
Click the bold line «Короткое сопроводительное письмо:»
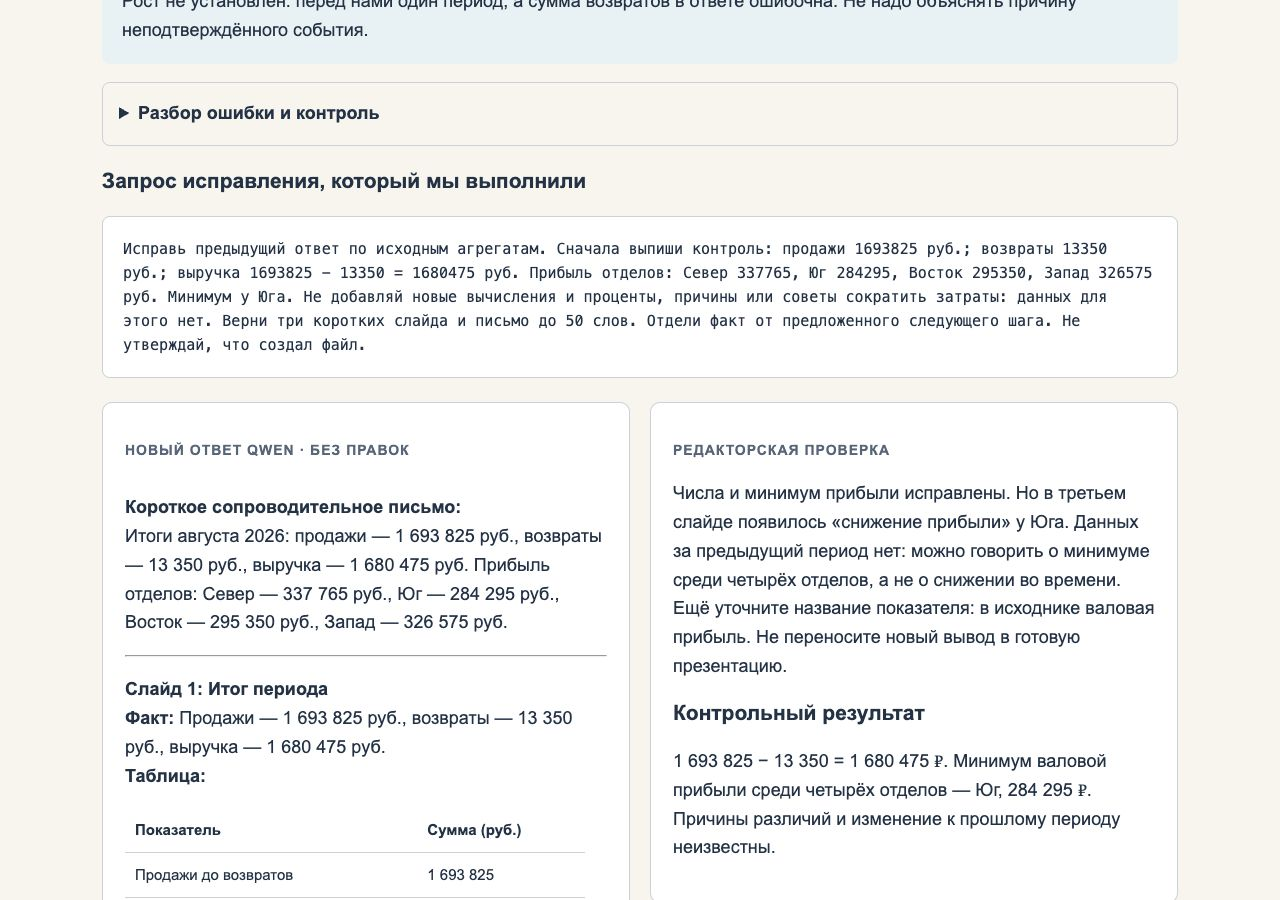click(x=293, y=507)
